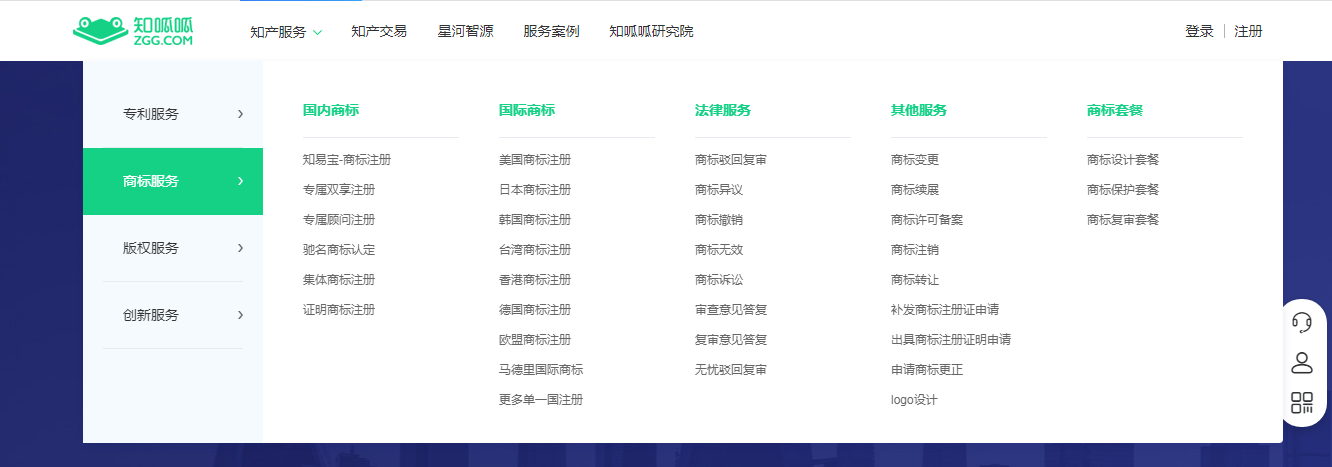Select the highlighted 商标服务 side menu item
1332x467 pixels.
173,181
